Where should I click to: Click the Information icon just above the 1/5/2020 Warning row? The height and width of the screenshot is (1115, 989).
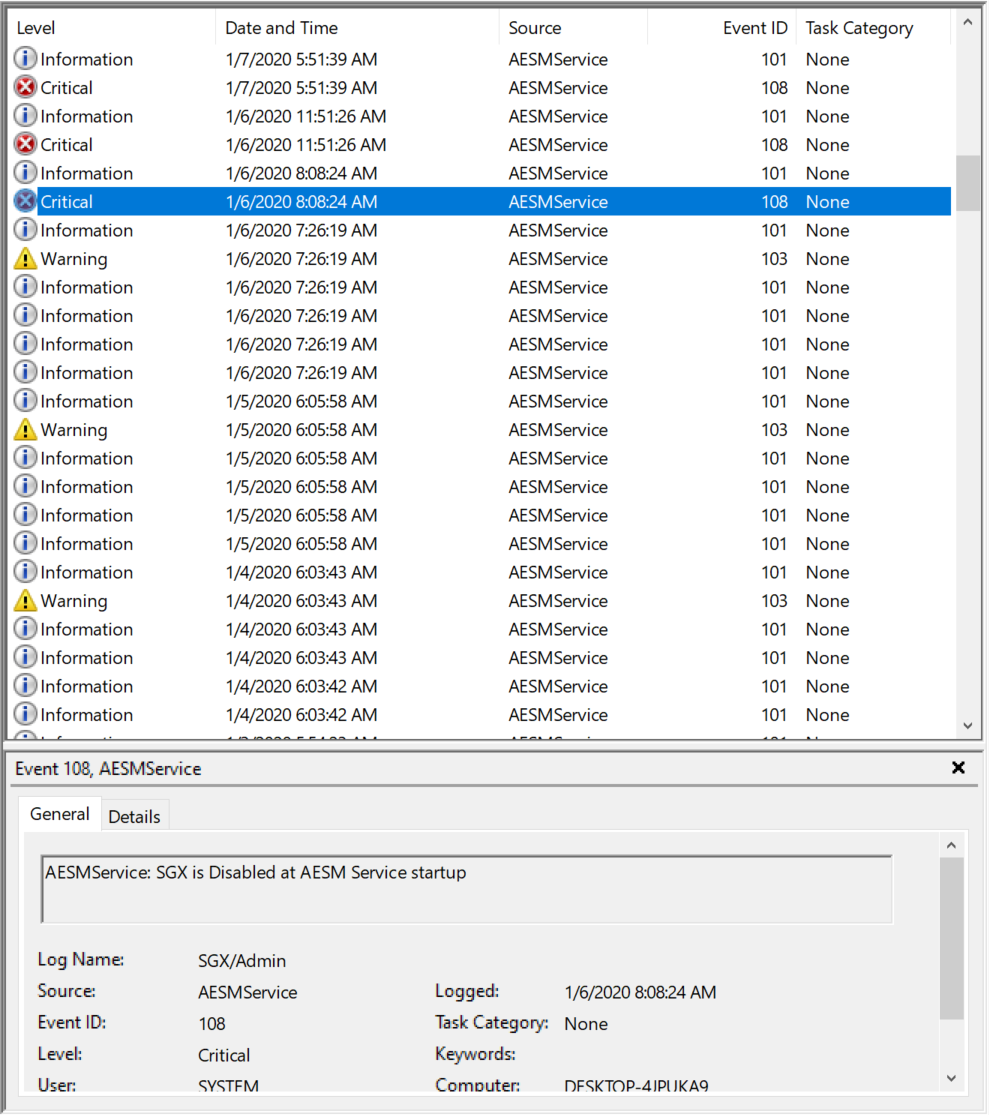click(25, 400)
